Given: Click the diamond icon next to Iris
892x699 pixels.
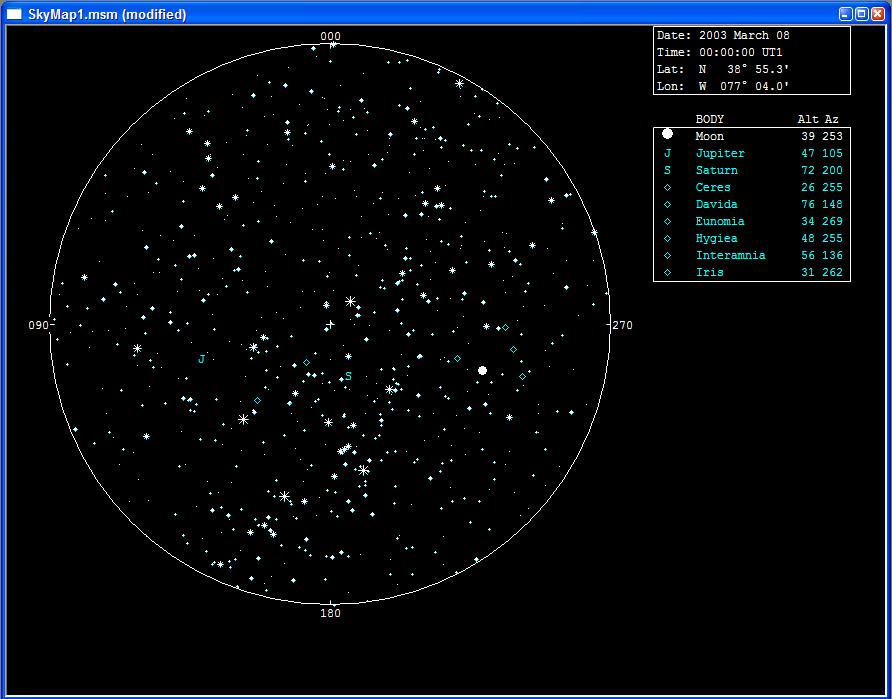Looking at the screenshot, I should (666, 272).
